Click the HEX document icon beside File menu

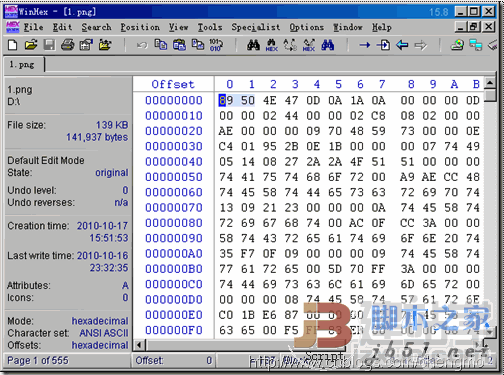[13, 27]
